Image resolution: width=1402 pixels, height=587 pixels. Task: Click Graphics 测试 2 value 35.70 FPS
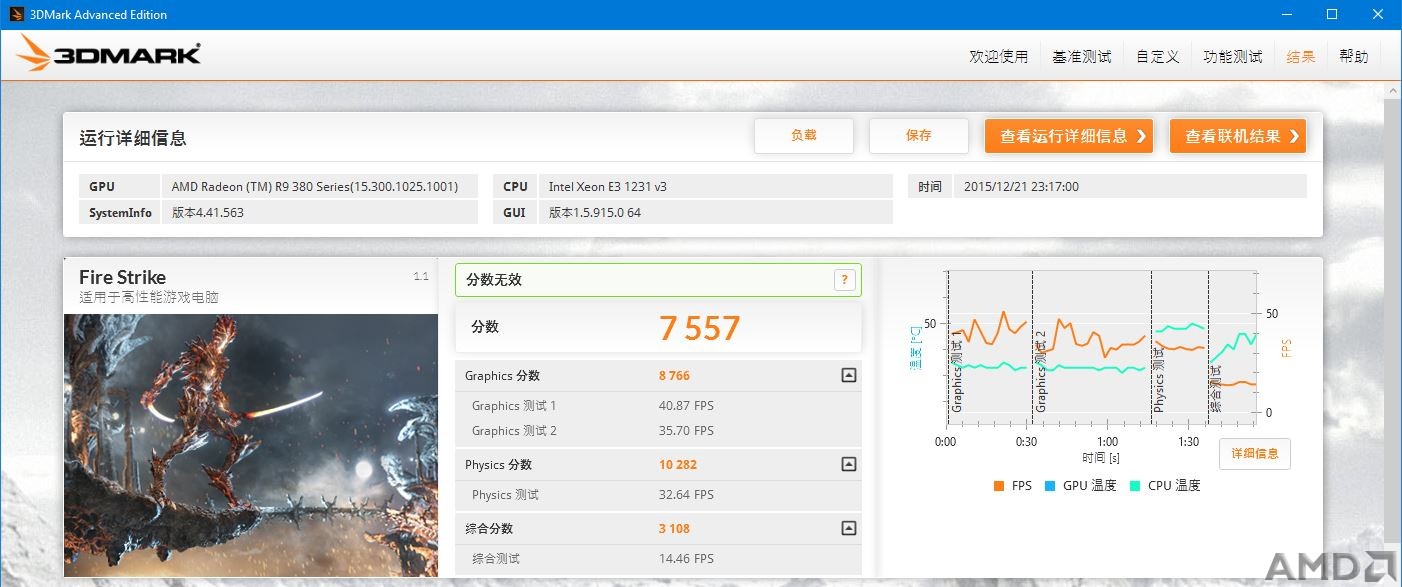coord(686,431)
